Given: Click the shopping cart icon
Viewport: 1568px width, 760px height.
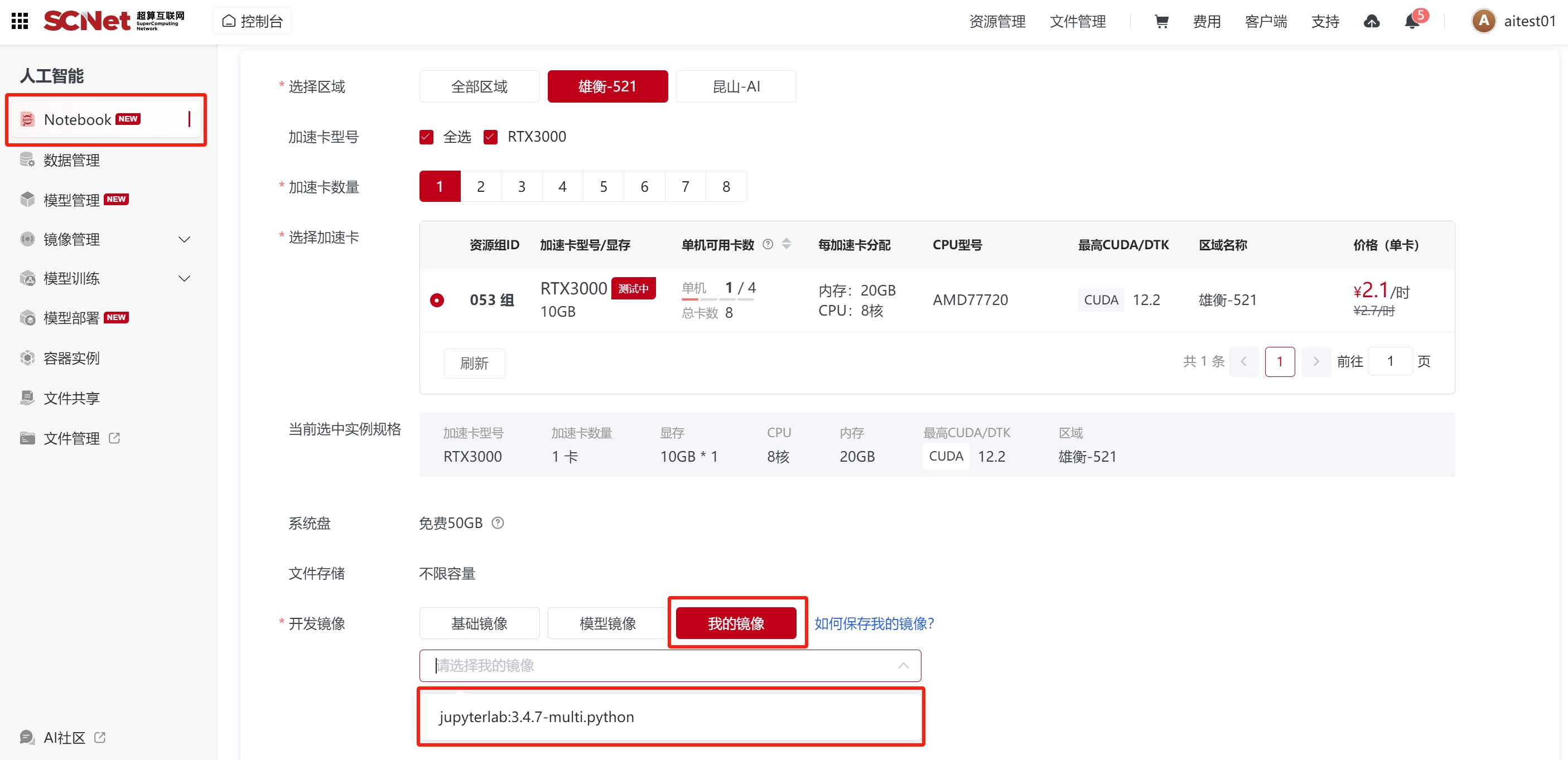Looking at the screenshot, I should point(1161,21).
